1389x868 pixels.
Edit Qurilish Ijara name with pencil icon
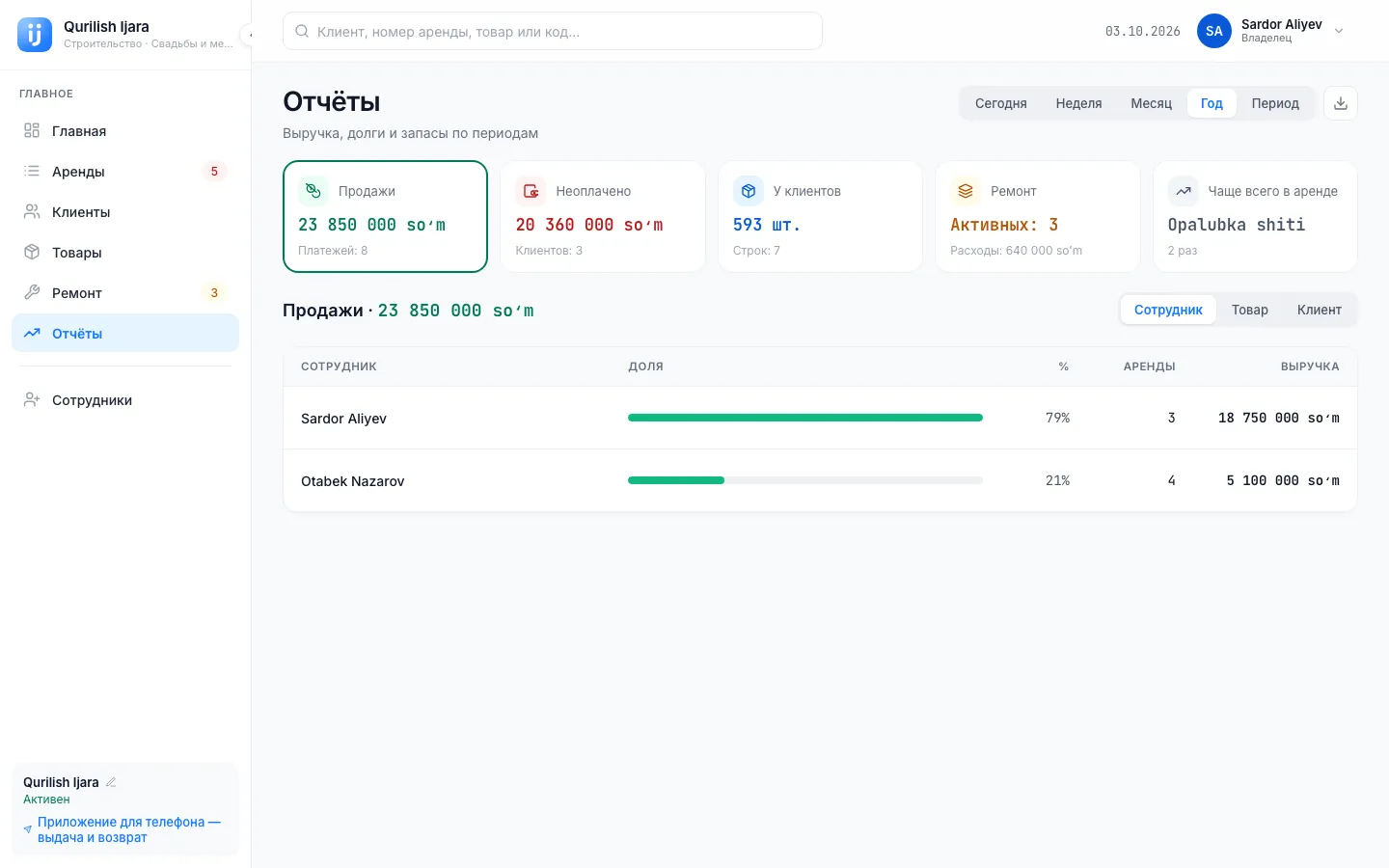tap(111, 782)
